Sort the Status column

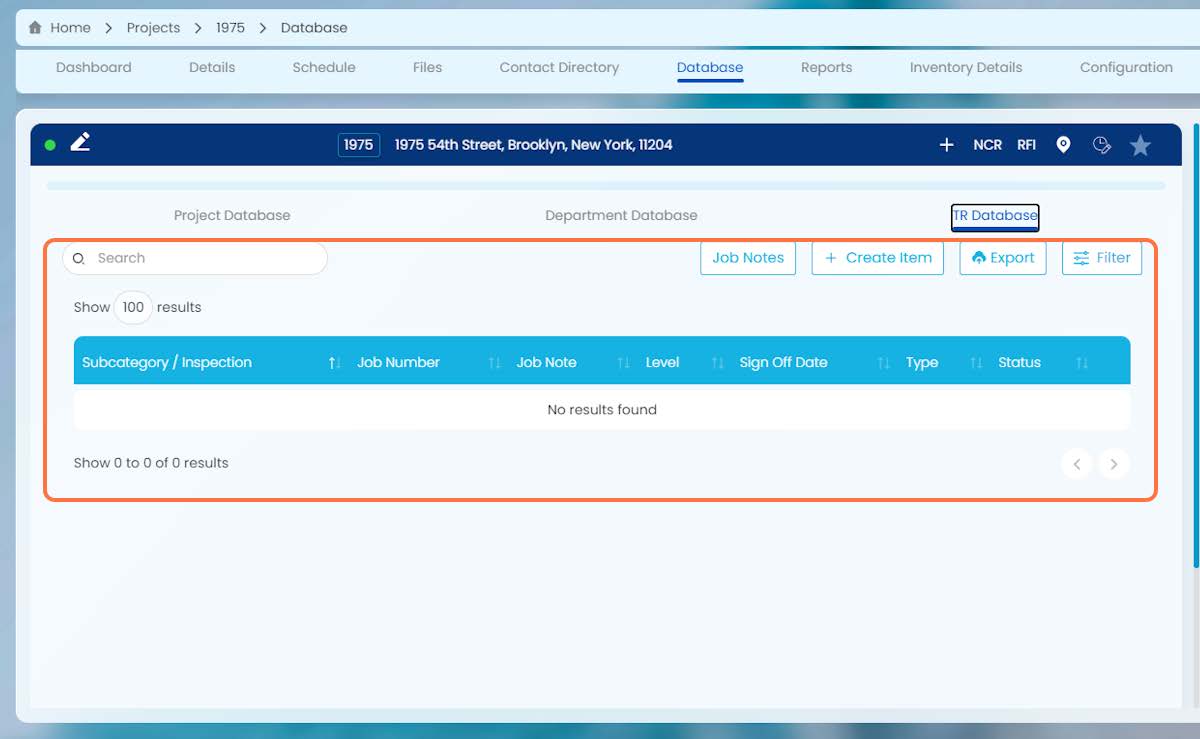(1082, 363)
